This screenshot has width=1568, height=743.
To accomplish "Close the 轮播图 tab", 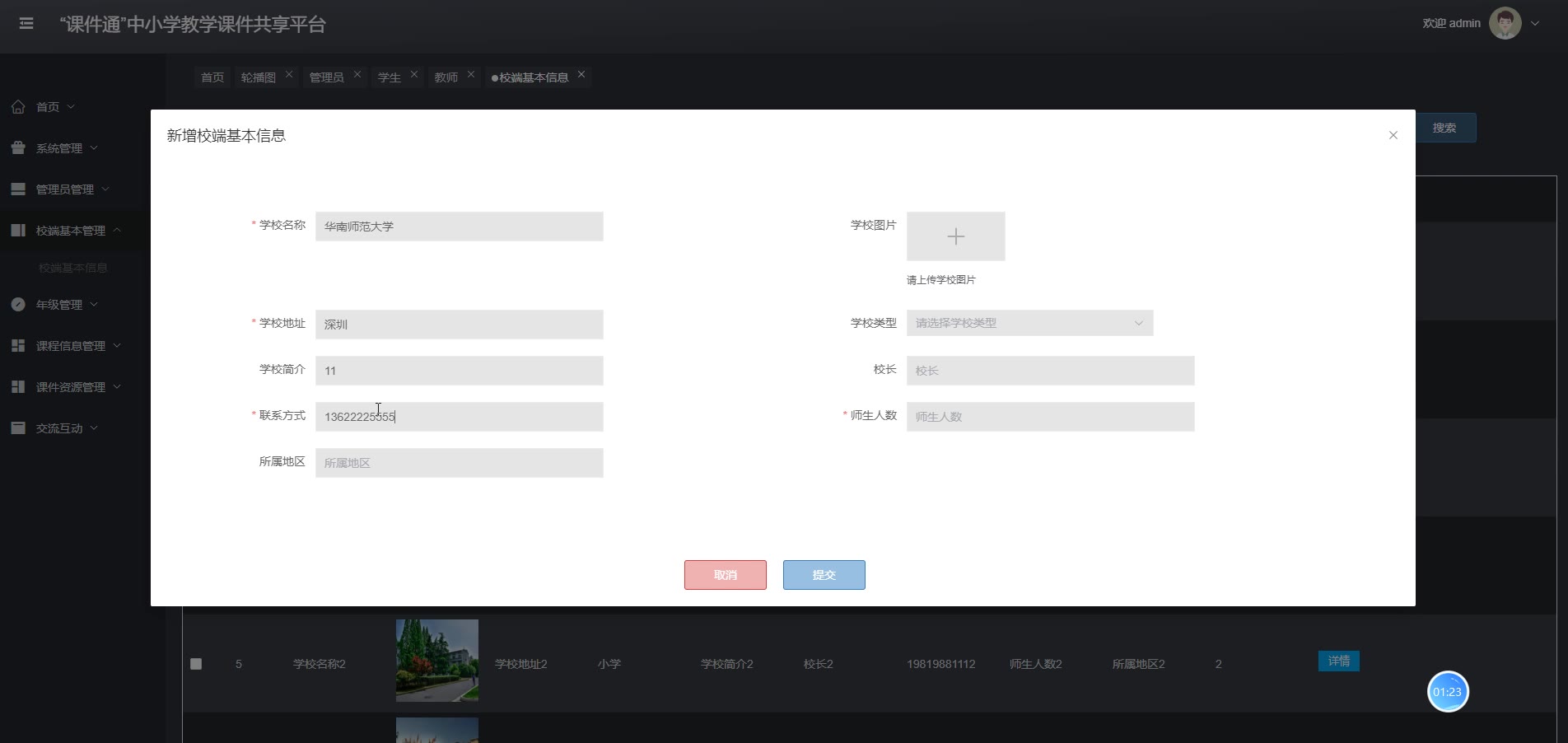I will coord(289,74).
